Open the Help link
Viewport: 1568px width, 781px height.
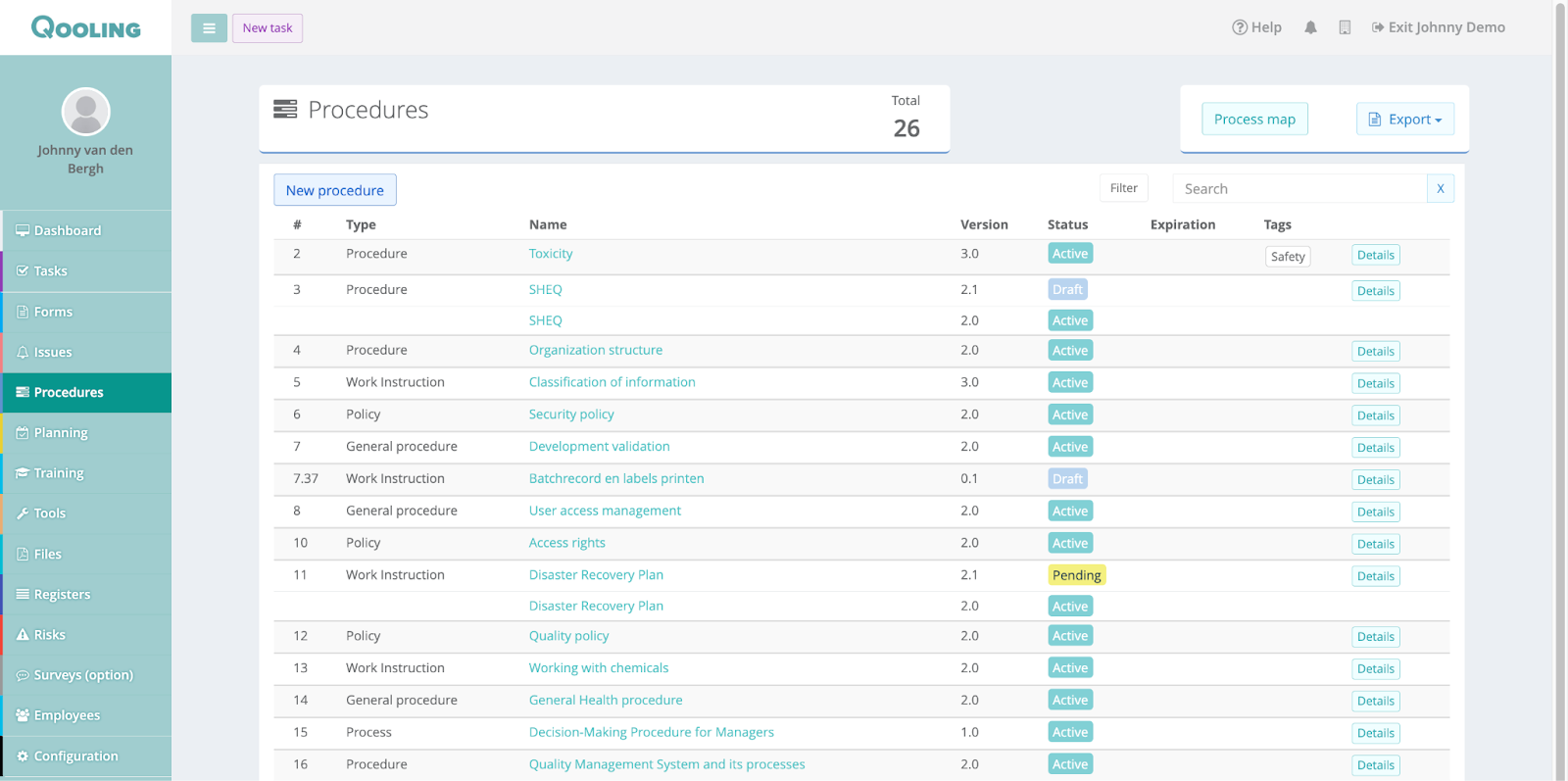tap(1256, 27)
